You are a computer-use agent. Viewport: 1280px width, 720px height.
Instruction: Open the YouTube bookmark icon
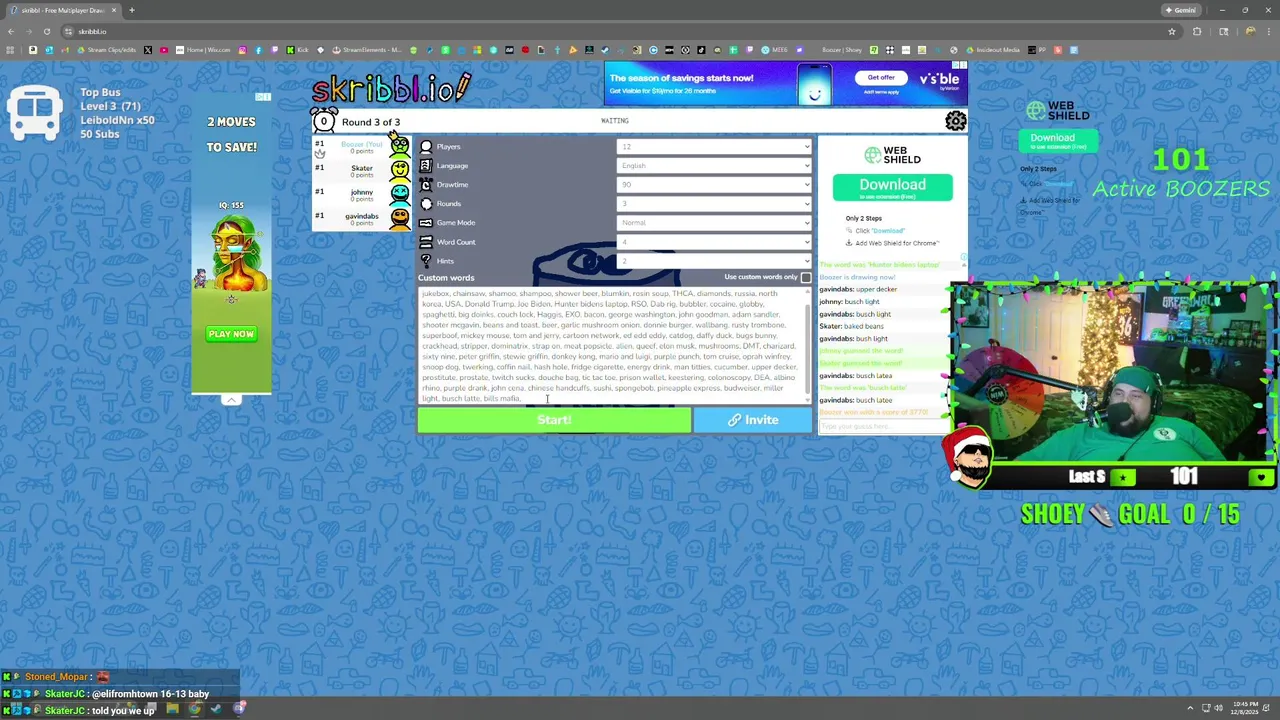164,50
